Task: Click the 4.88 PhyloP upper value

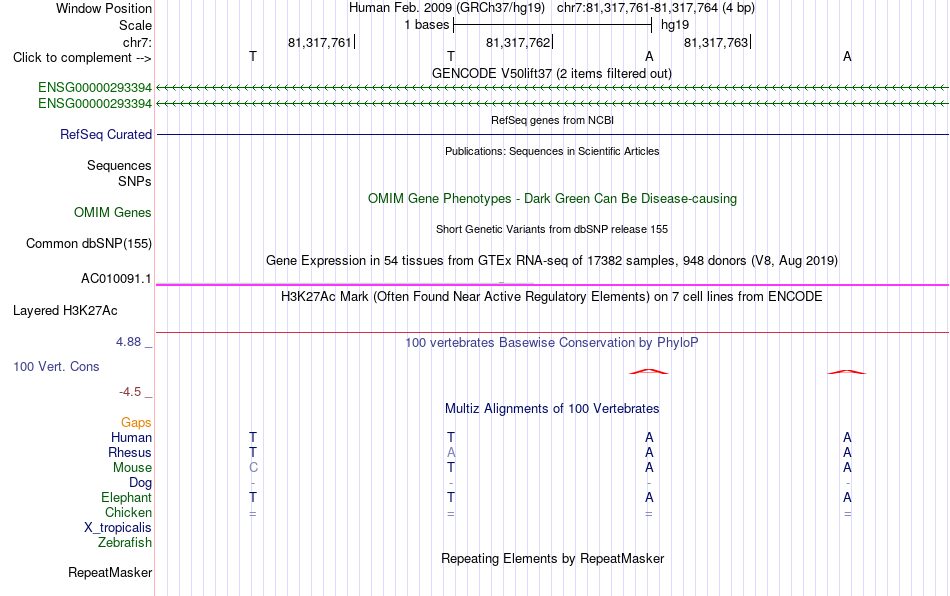Action: point(128,342)
